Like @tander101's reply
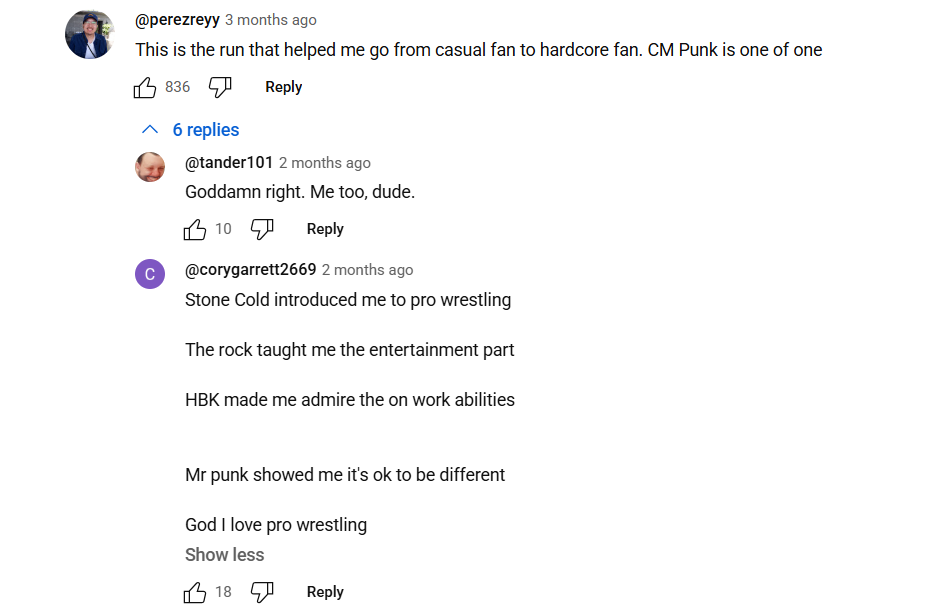The width and height of the screenshot is (945, 614). coord(195,230)
